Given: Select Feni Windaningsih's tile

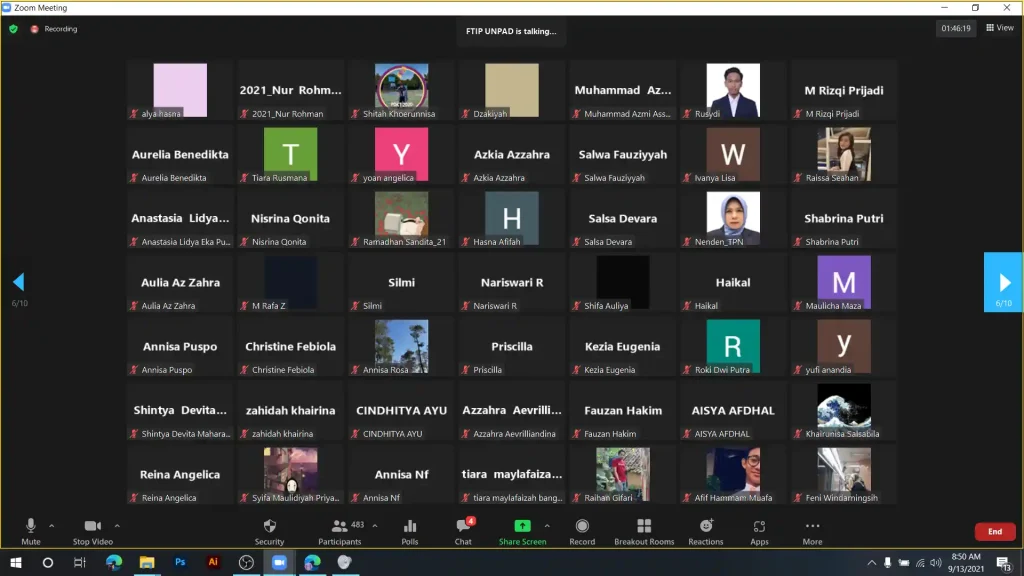Looking at the screenshot, I should tap(844, 474).
